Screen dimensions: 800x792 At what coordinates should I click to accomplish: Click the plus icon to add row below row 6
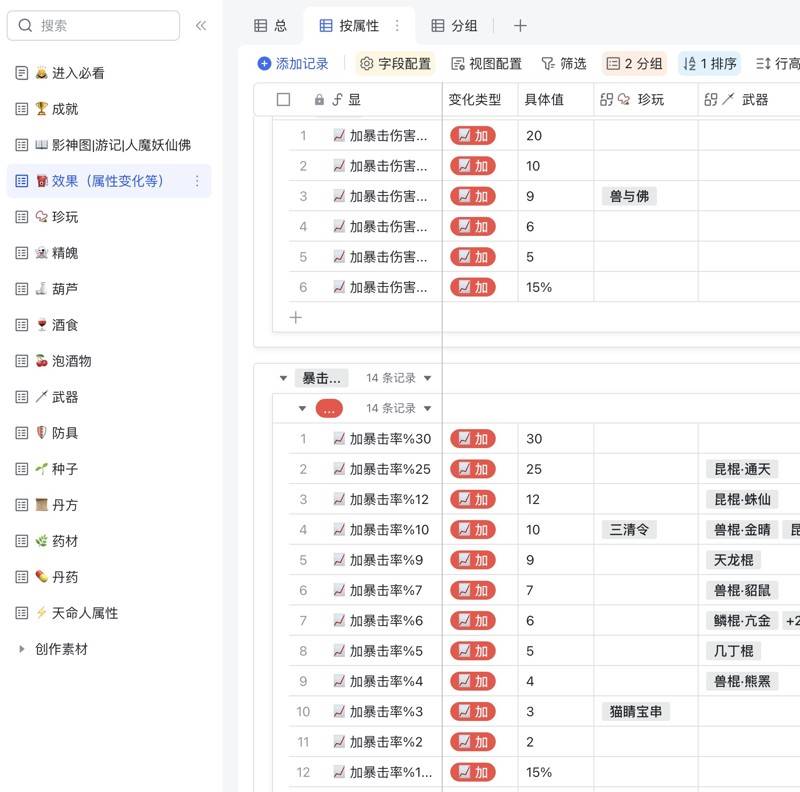(x=295, y=318)
